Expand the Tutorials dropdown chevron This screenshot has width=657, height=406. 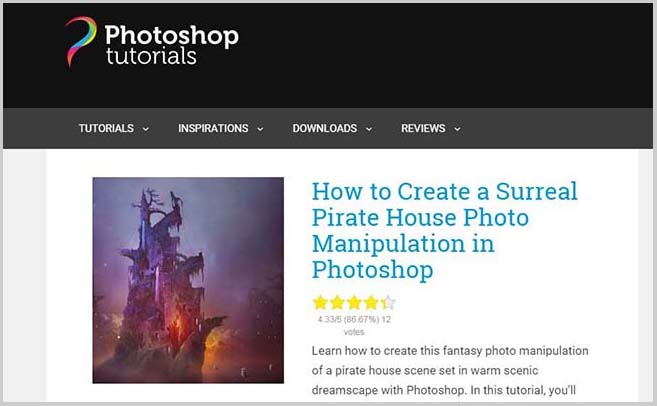(x=146, y=129)
